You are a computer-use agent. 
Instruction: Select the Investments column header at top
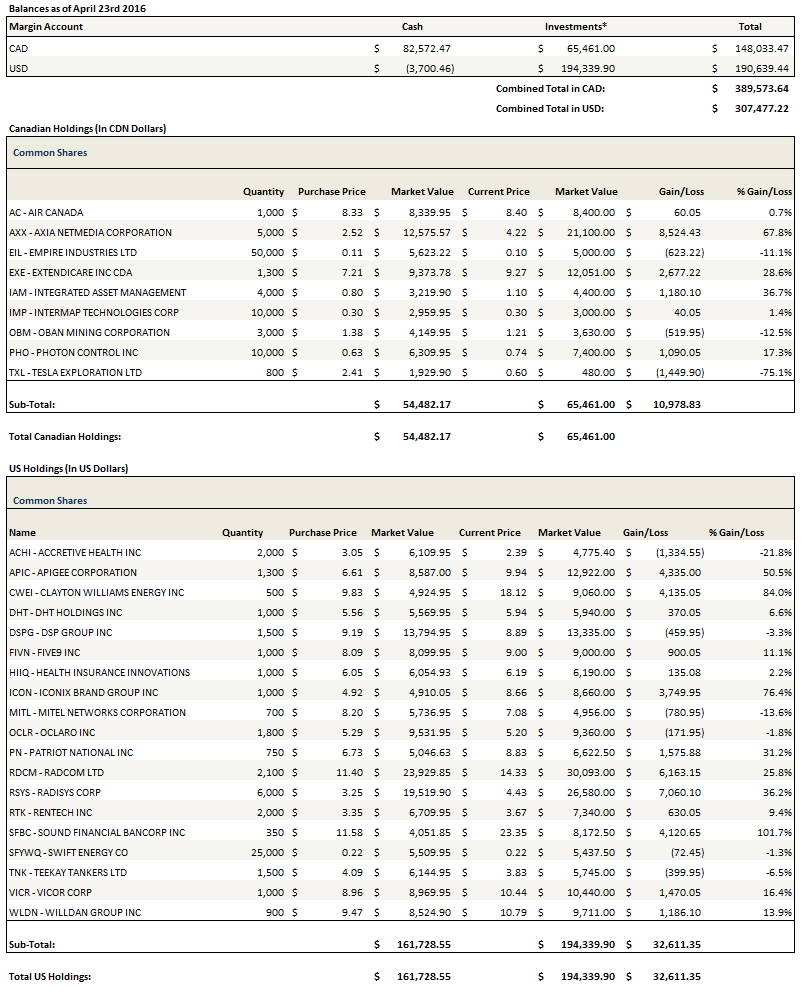coord(575,27)
